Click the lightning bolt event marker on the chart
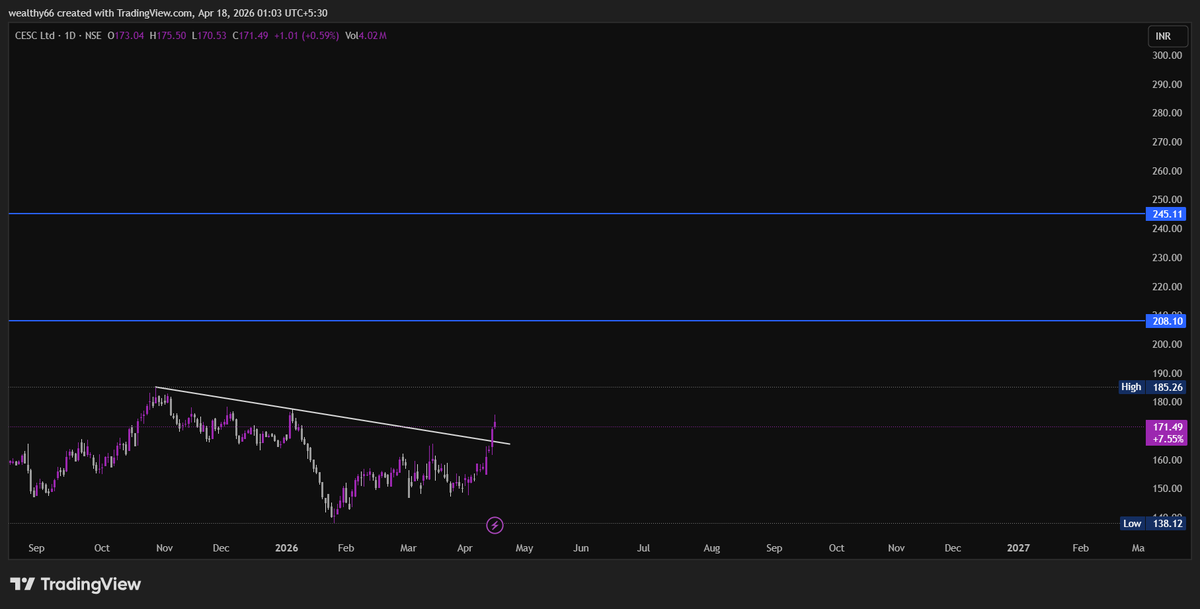Viewport: 1200px width, 609px height. (494, 524)
